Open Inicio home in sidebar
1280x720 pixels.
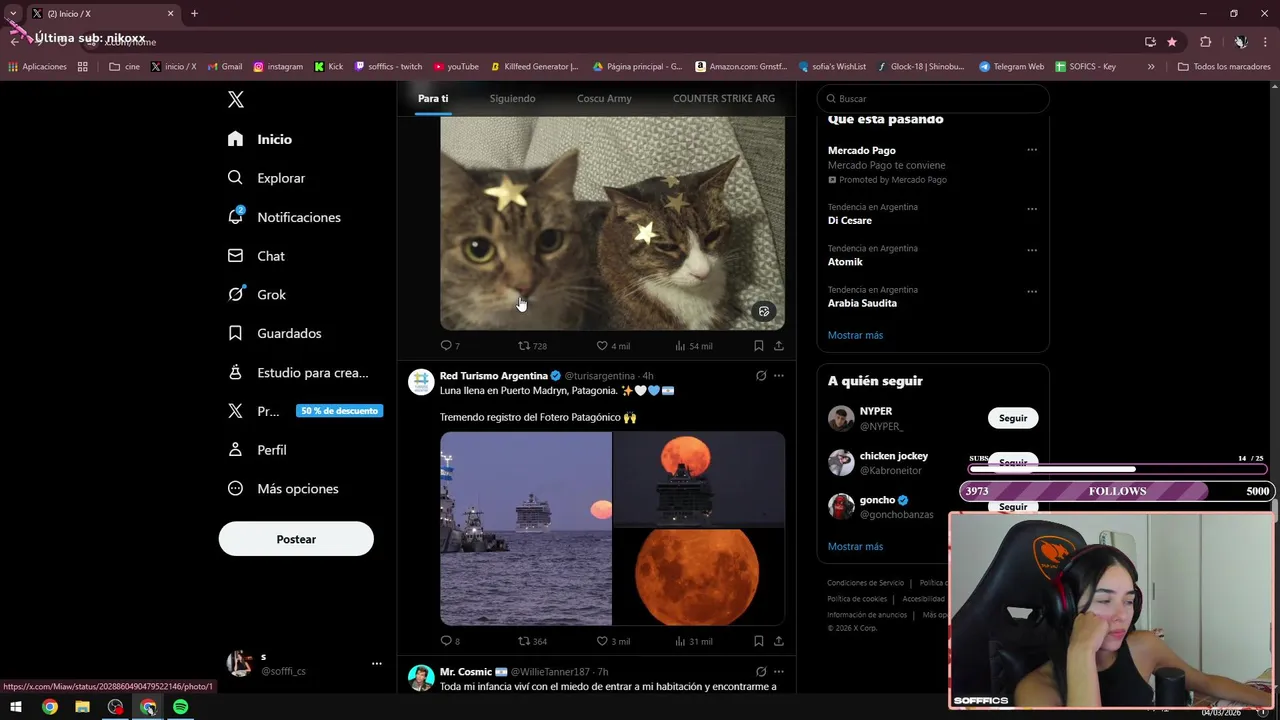point(260,139)
